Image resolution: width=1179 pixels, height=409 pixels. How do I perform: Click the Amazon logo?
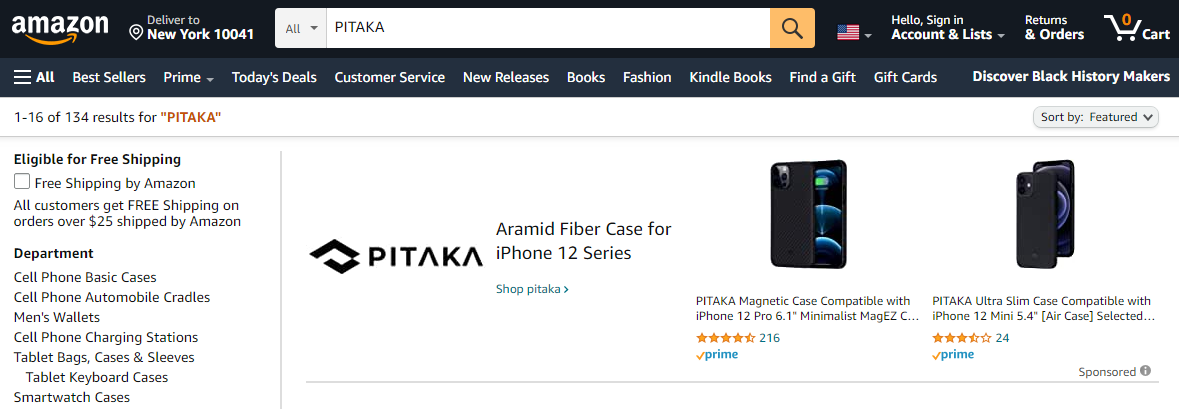[60, 28]
